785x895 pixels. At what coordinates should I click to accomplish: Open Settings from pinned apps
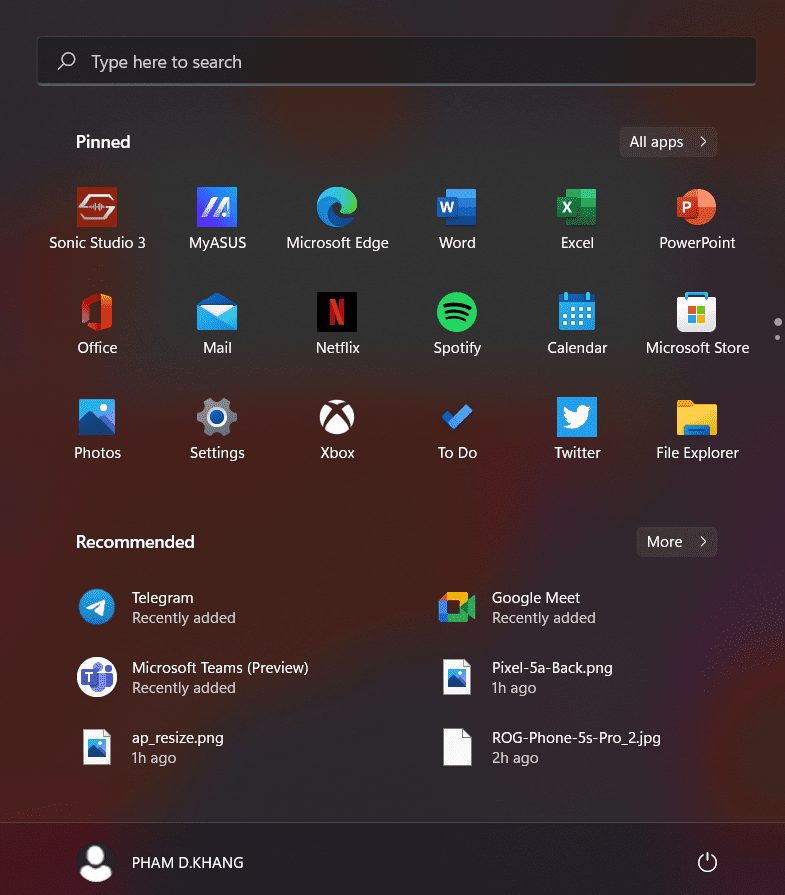pos(217,429)
